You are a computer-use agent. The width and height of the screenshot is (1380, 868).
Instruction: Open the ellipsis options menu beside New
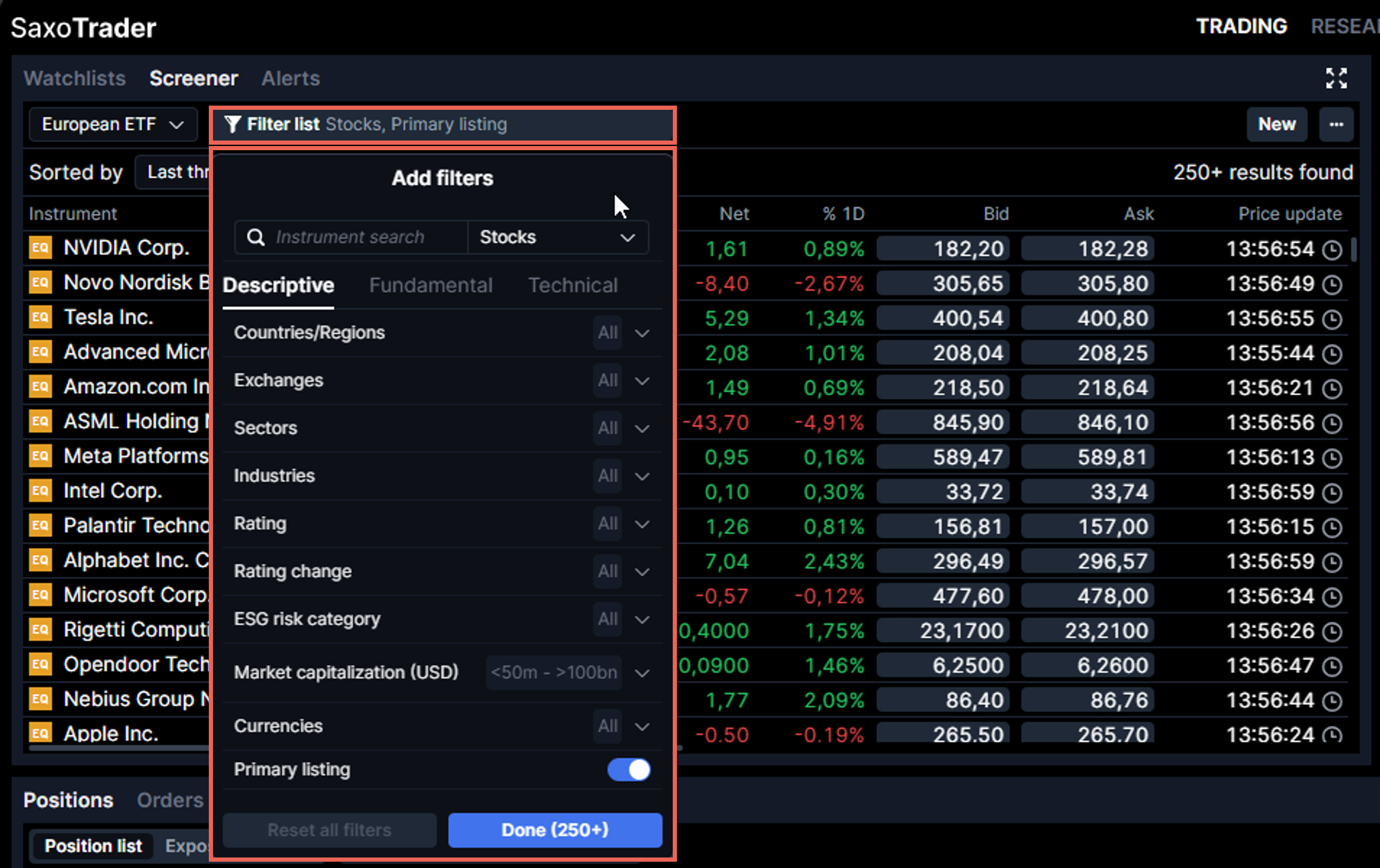tap(1337, 124)
